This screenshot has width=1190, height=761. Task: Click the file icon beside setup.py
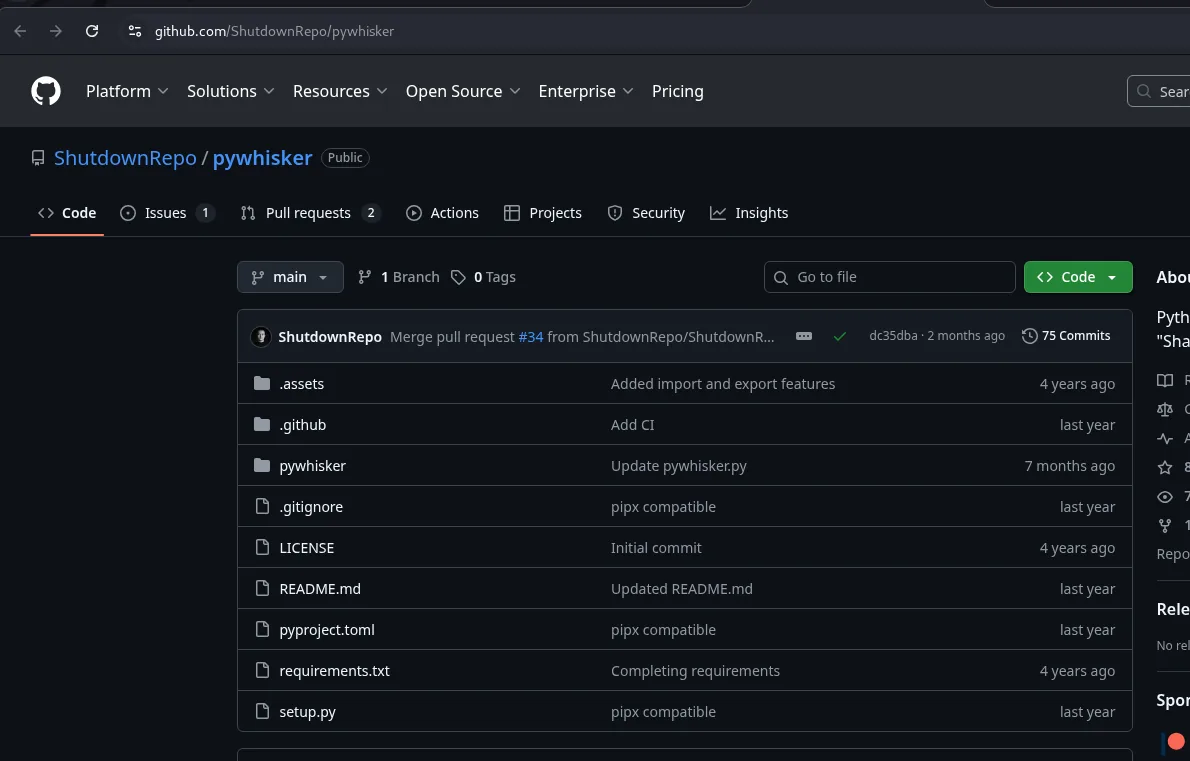263,711
